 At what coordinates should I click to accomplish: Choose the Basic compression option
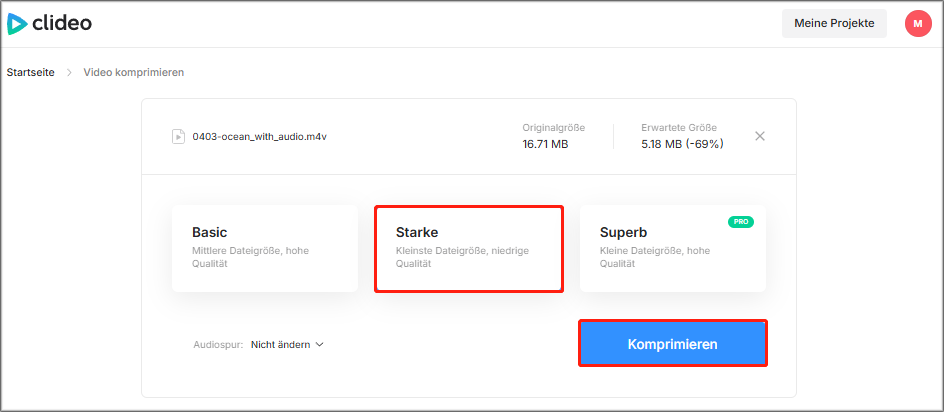tap(264, 248)
